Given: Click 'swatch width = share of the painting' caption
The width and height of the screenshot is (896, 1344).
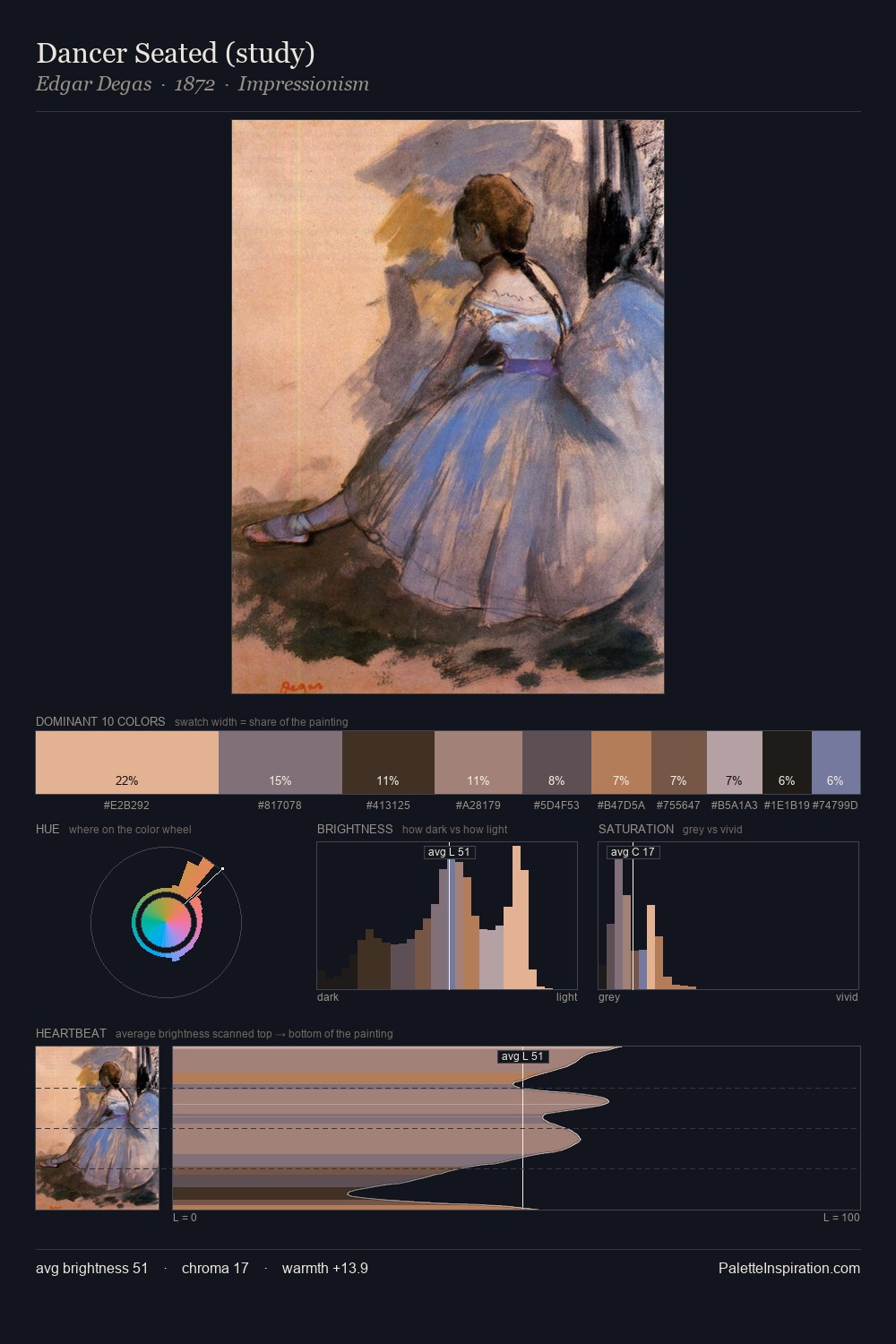Looking at the screenshot, I should point(262,721).
